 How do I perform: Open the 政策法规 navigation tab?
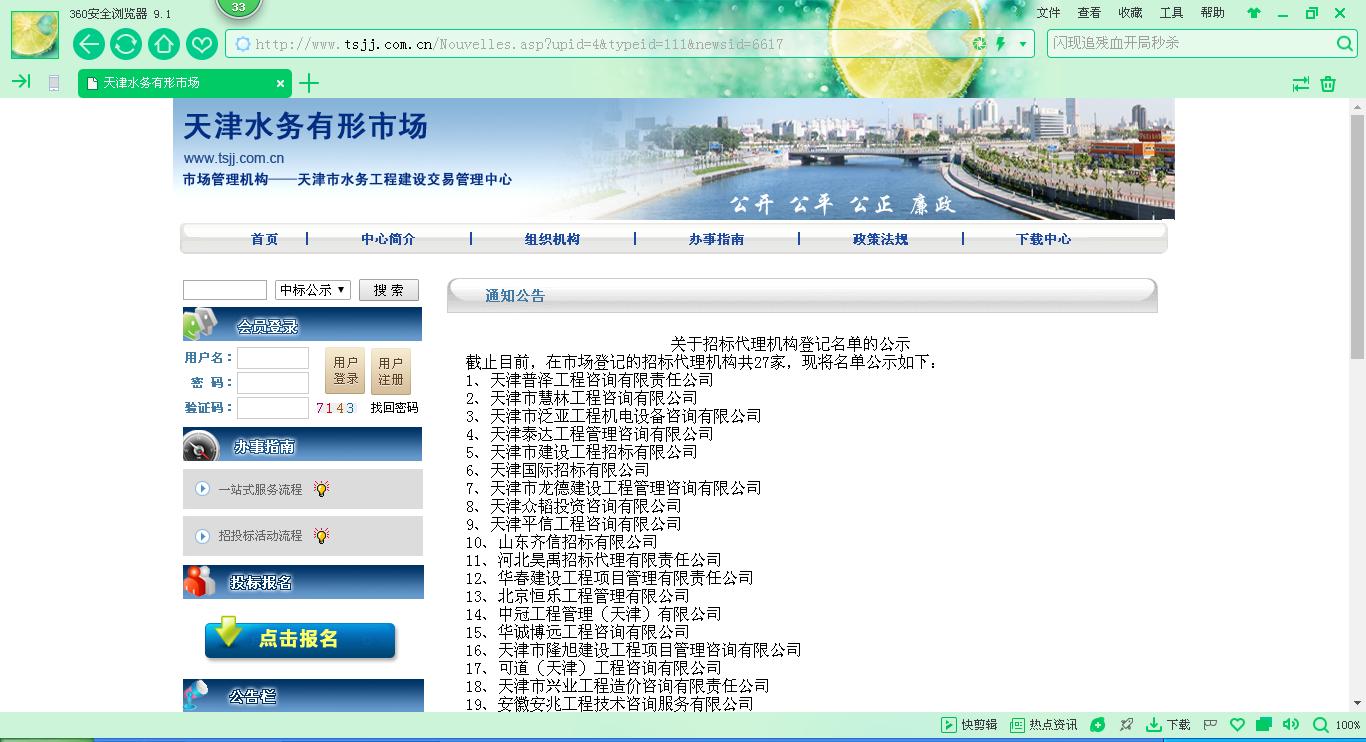(x=880, y=239)
